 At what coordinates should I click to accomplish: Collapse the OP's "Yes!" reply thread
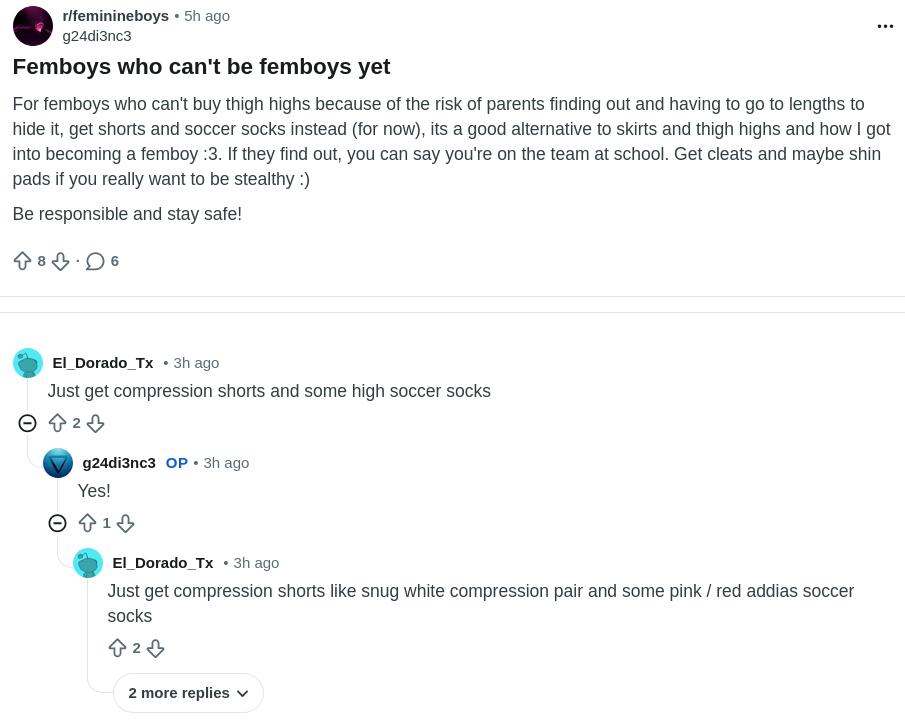coord(57,523)
